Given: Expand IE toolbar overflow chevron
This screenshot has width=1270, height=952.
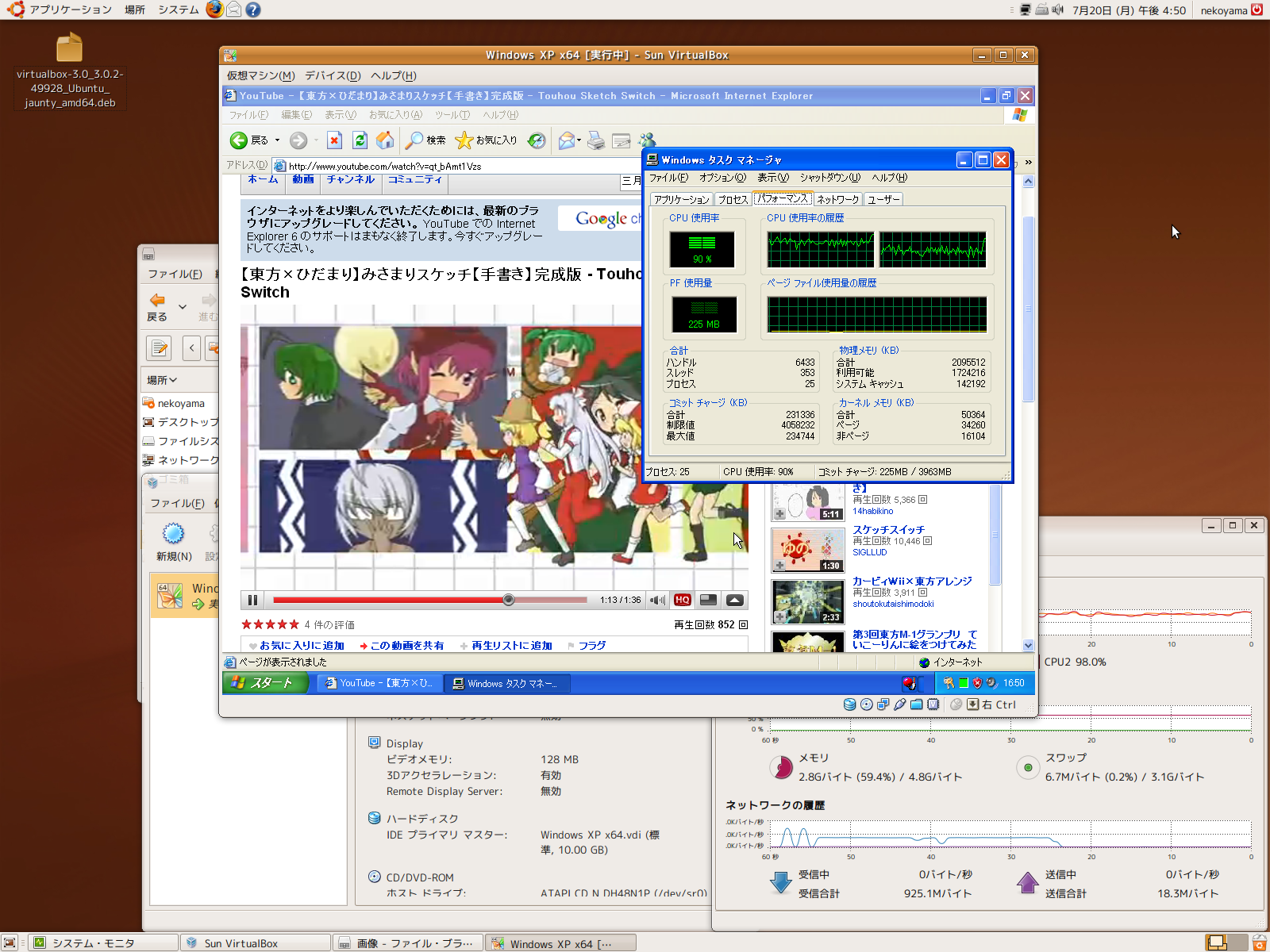Looking at the screenshot, I should (x=1029, y=162).
